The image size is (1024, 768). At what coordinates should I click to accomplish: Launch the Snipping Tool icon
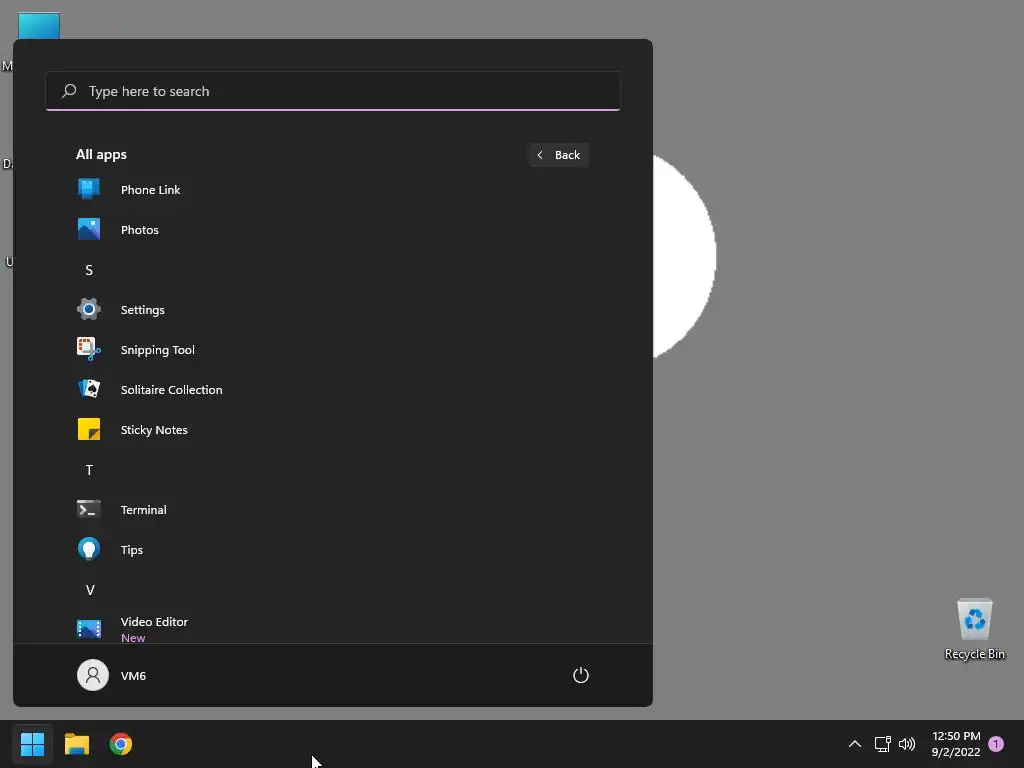point(89,349)
